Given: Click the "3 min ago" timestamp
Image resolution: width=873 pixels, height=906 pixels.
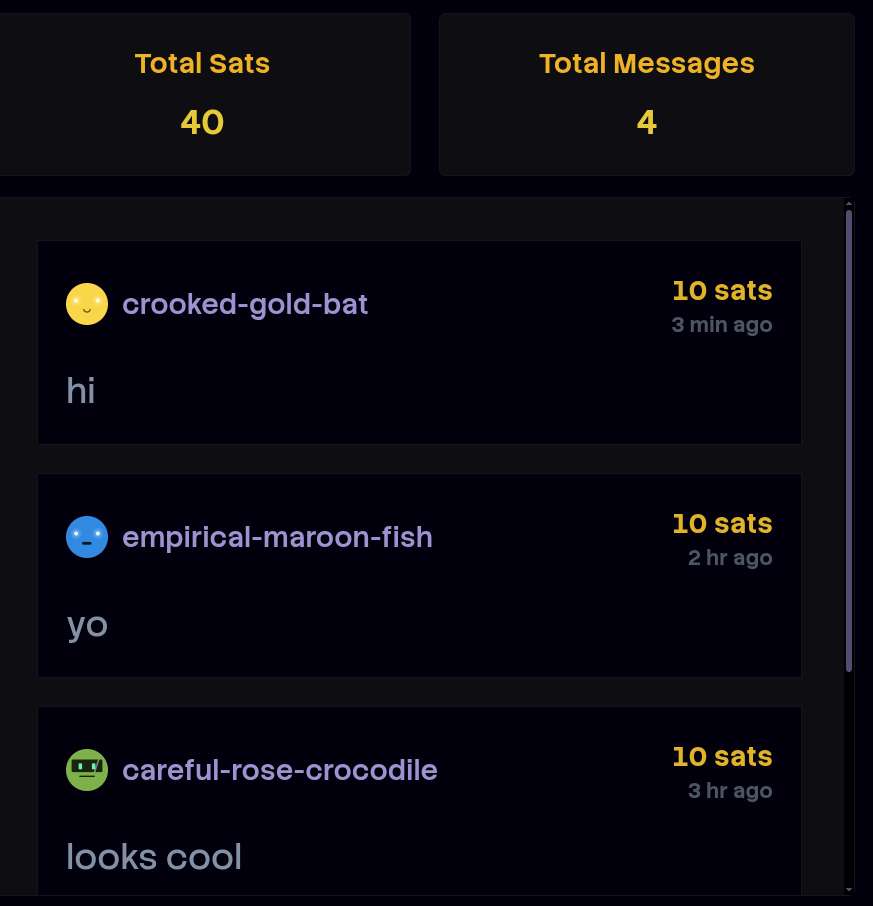Looking at the screenshot, I should click(721, 325).
